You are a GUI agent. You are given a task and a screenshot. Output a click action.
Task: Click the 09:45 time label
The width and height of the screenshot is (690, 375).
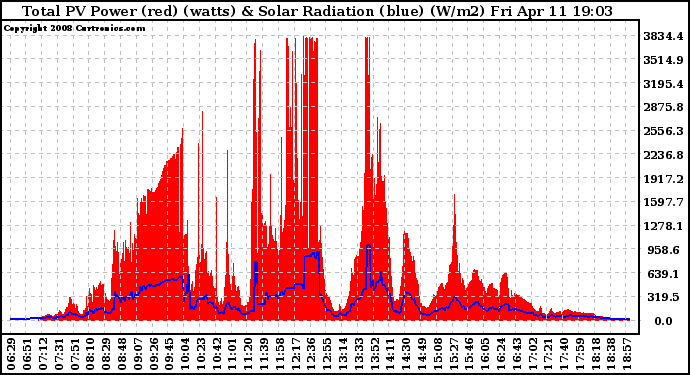pos(169,354)
